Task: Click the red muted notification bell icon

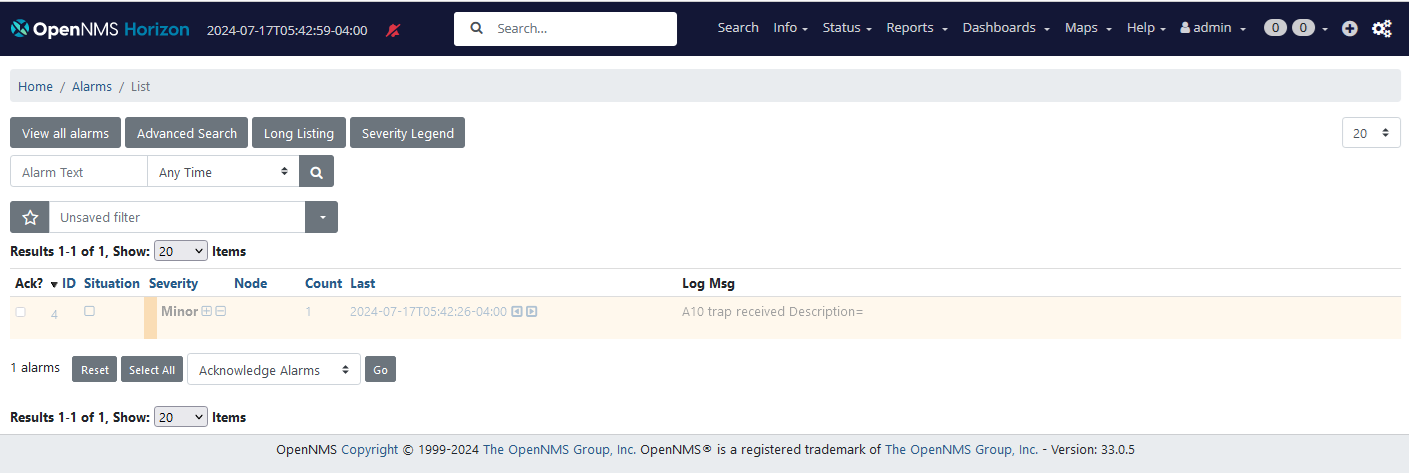Action: coord(393,30)
